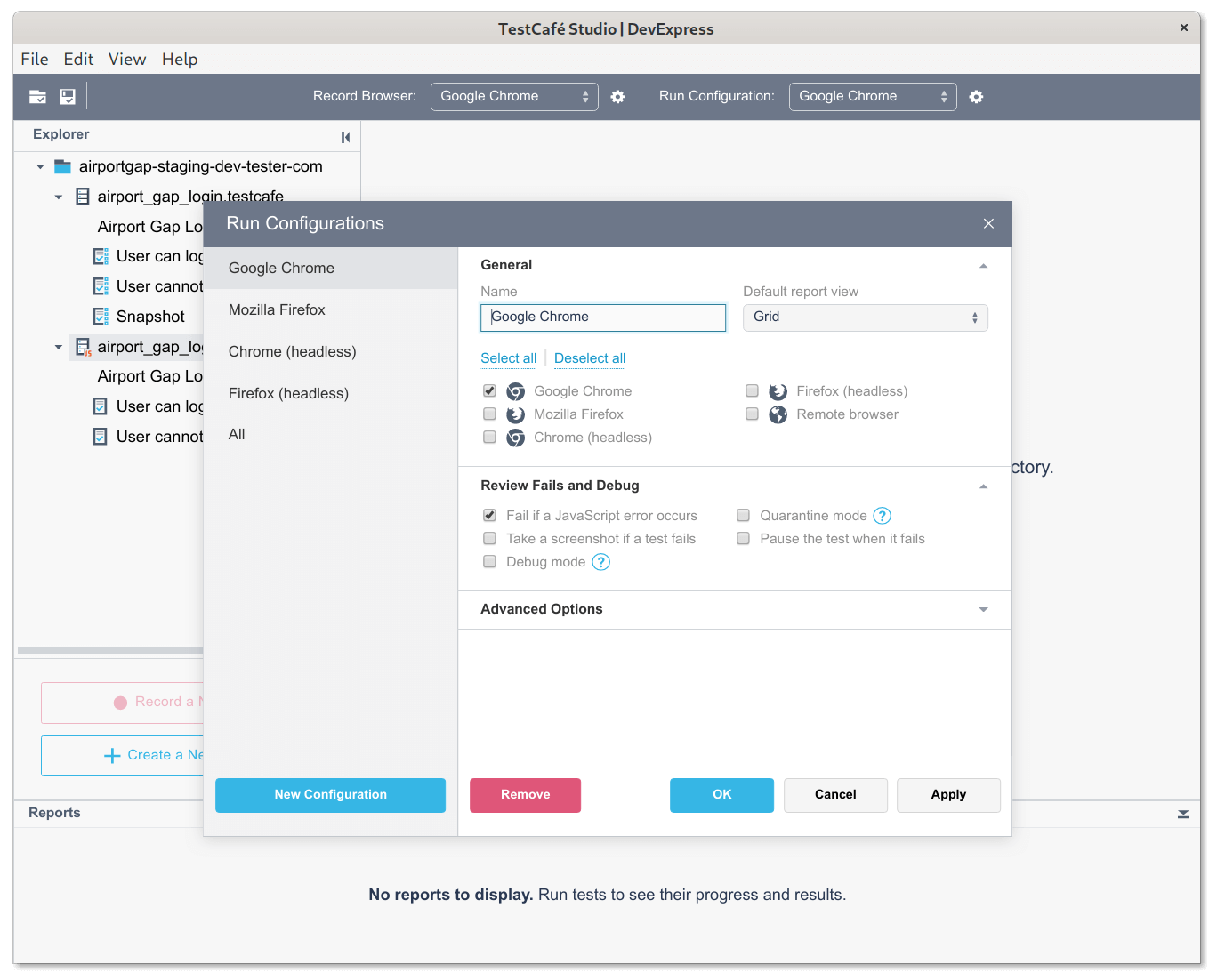
Task: Open Run Configuration settings gear
Action: [977, 97]
